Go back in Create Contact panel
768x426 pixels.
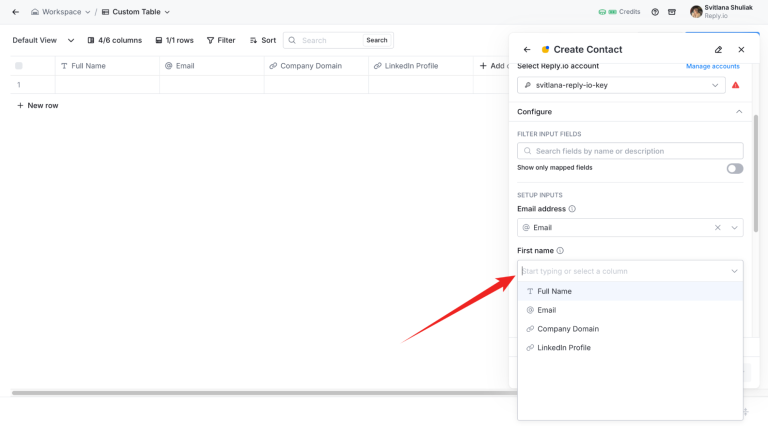(x=527, y=49)
